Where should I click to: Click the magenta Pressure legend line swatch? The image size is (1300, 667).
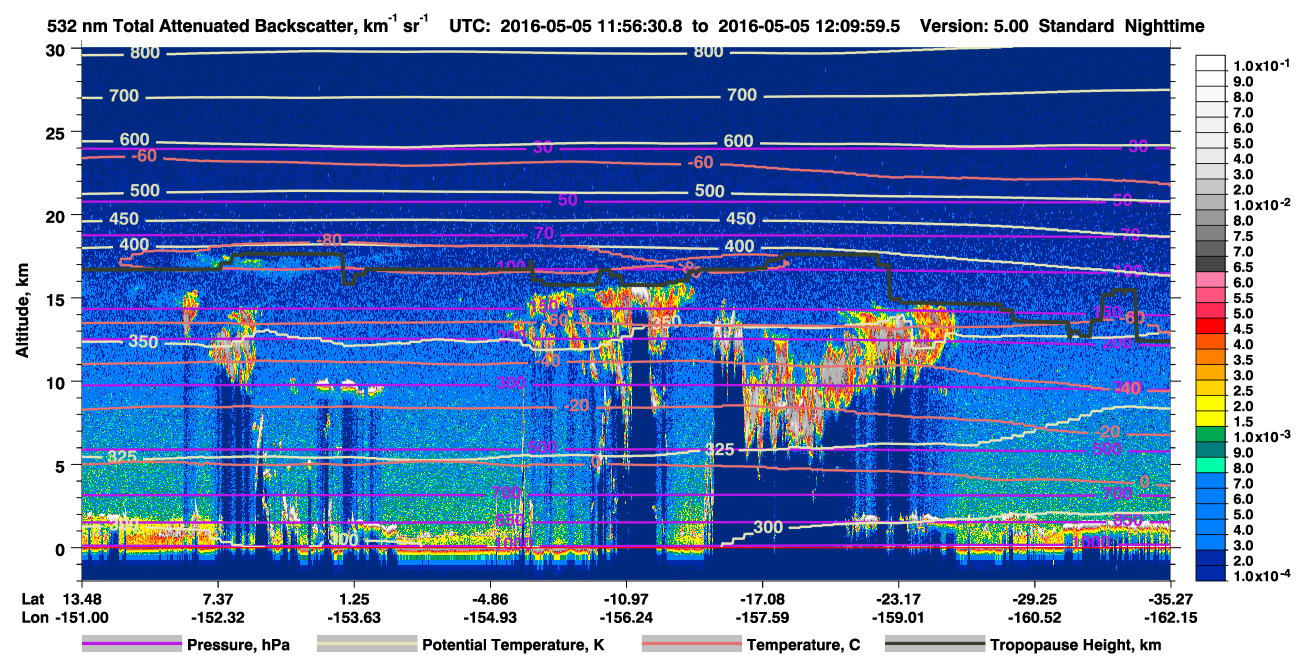point(130,645)
